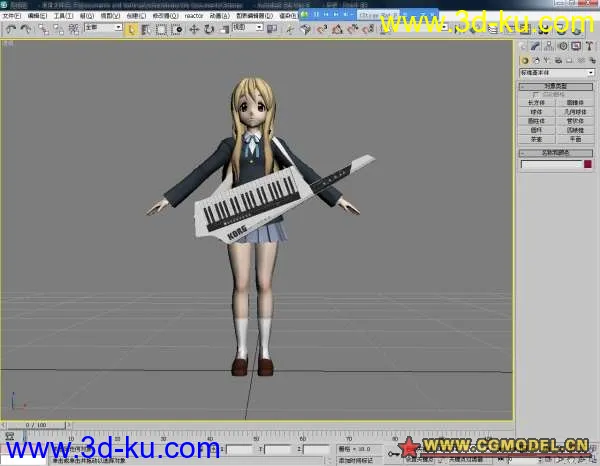The height and width of the screenshot is (466, 600).
Task: Open the 文件(F) menu
Action: [11, 16]
